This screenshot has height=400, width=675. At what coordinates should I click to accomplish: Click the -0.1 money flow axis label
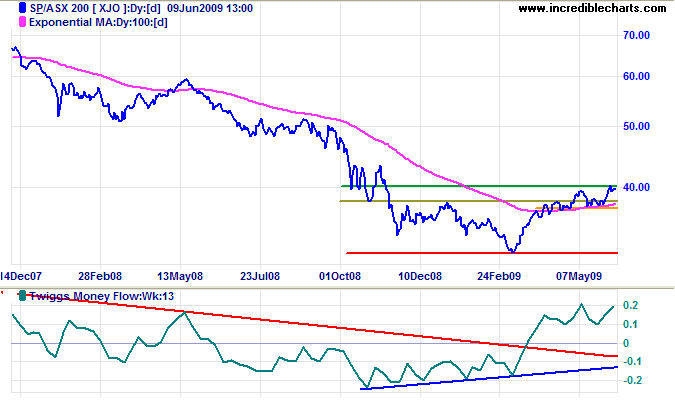pyautogui.click(x=631, y=362)
